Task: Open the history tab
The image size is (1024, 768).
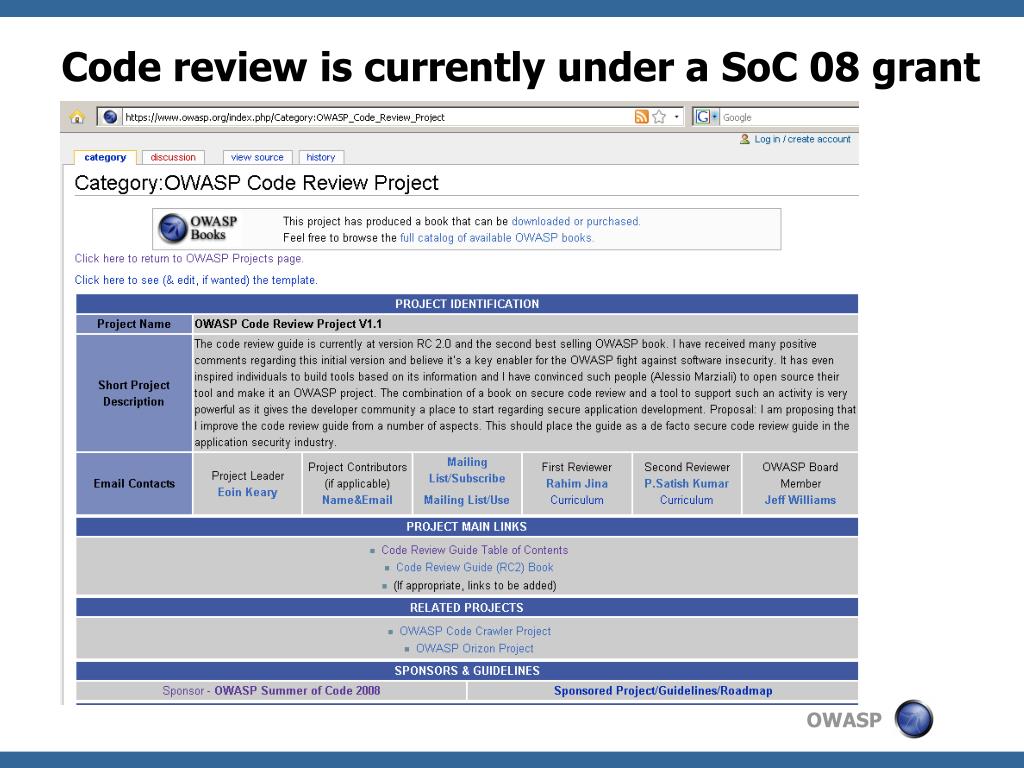Action: [321, 157]
